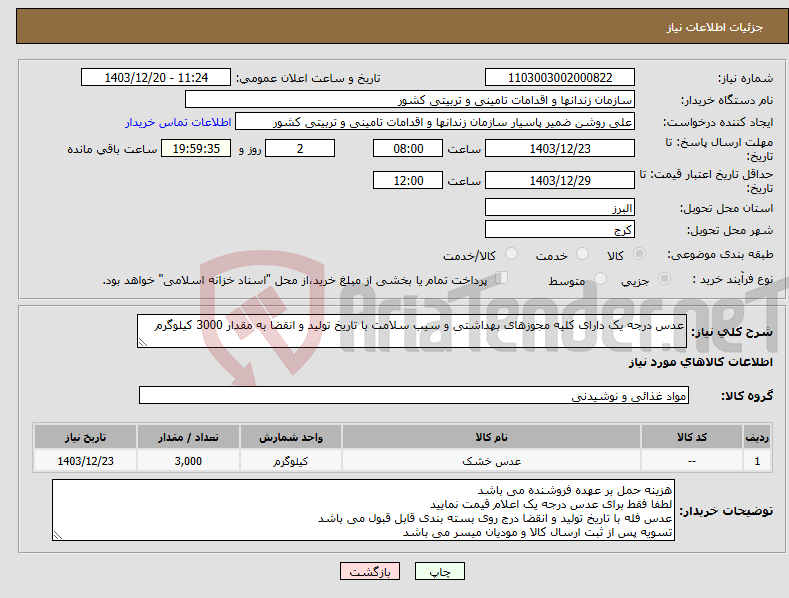Click the announcement date field 1403/12/20 - 11:24

tap(156, 78)
